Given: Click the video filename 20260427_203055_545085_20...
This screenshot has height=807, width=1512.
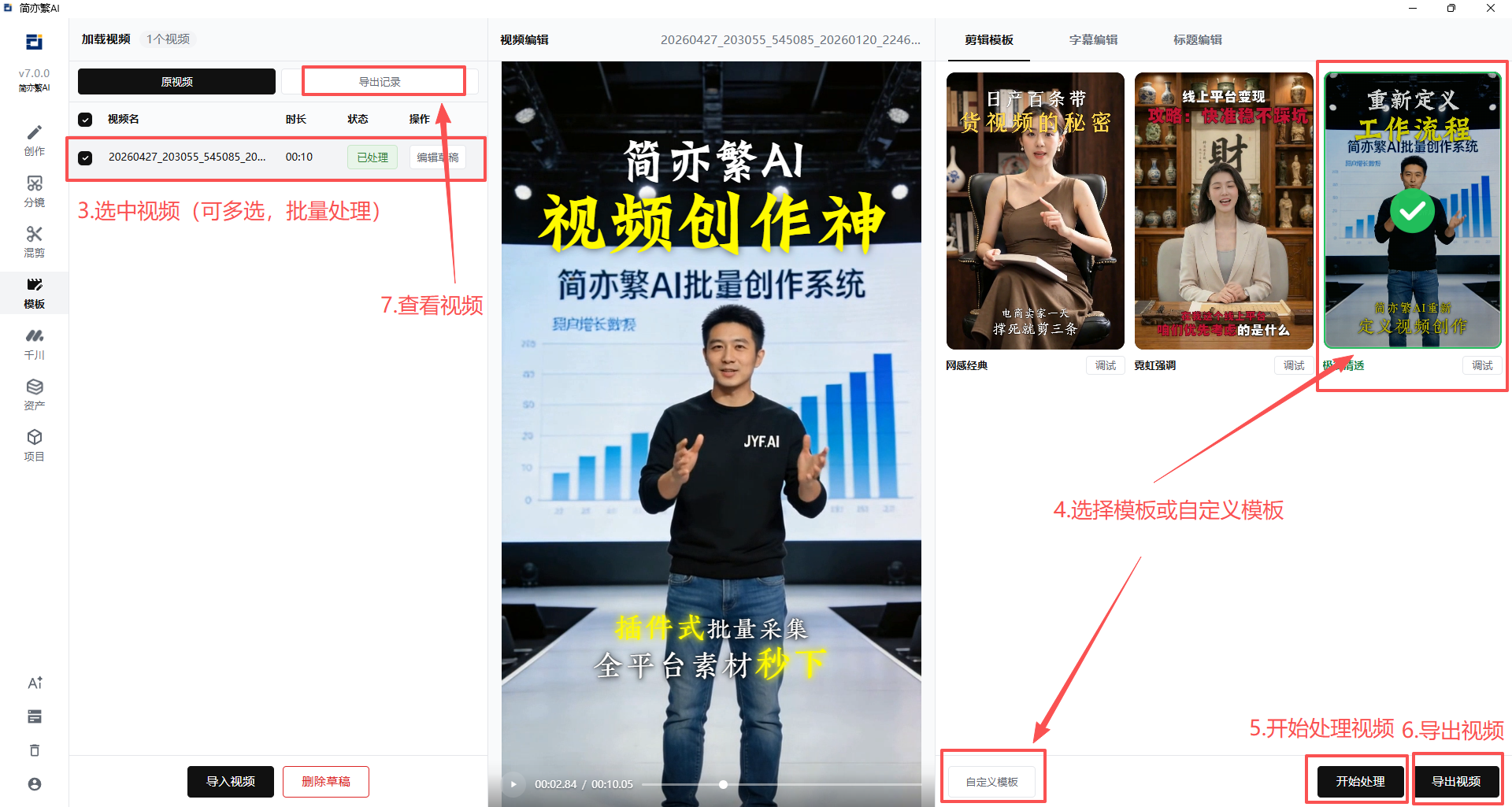Looking at the screenshot, I should click(x=187, y=157).
